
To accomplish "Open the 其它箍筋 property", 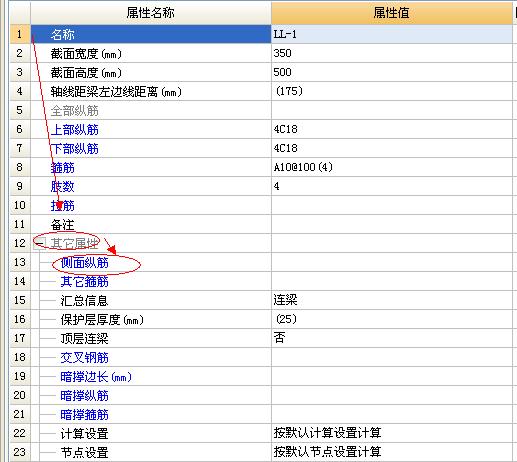I will click(85, 282).
